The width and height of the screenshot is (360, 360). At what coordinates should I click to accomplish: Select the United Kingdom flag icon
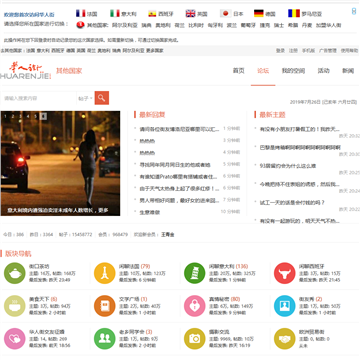(190, 14)
